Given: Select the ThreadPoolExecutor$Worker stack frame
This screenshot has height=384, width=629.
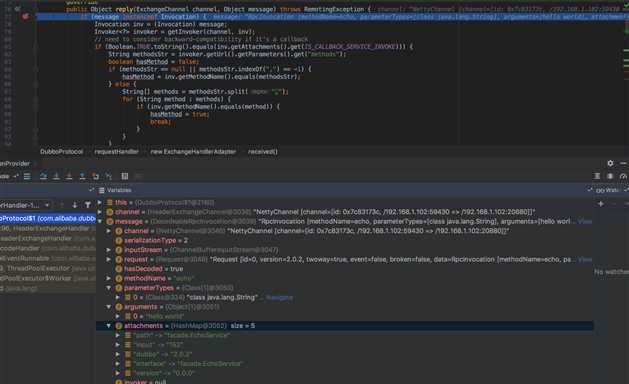Looking at the screenshot, I should pos(48,278).
